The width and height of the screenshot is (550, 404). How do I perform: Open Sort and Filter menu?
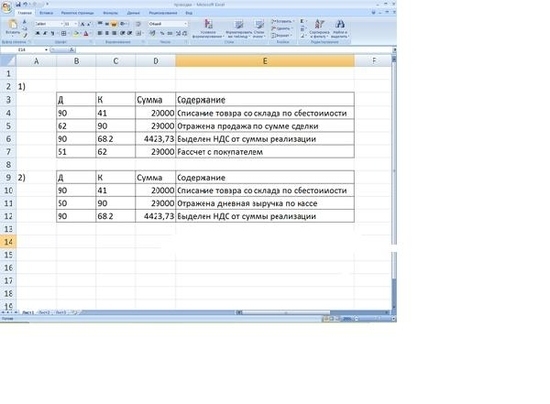319,28
